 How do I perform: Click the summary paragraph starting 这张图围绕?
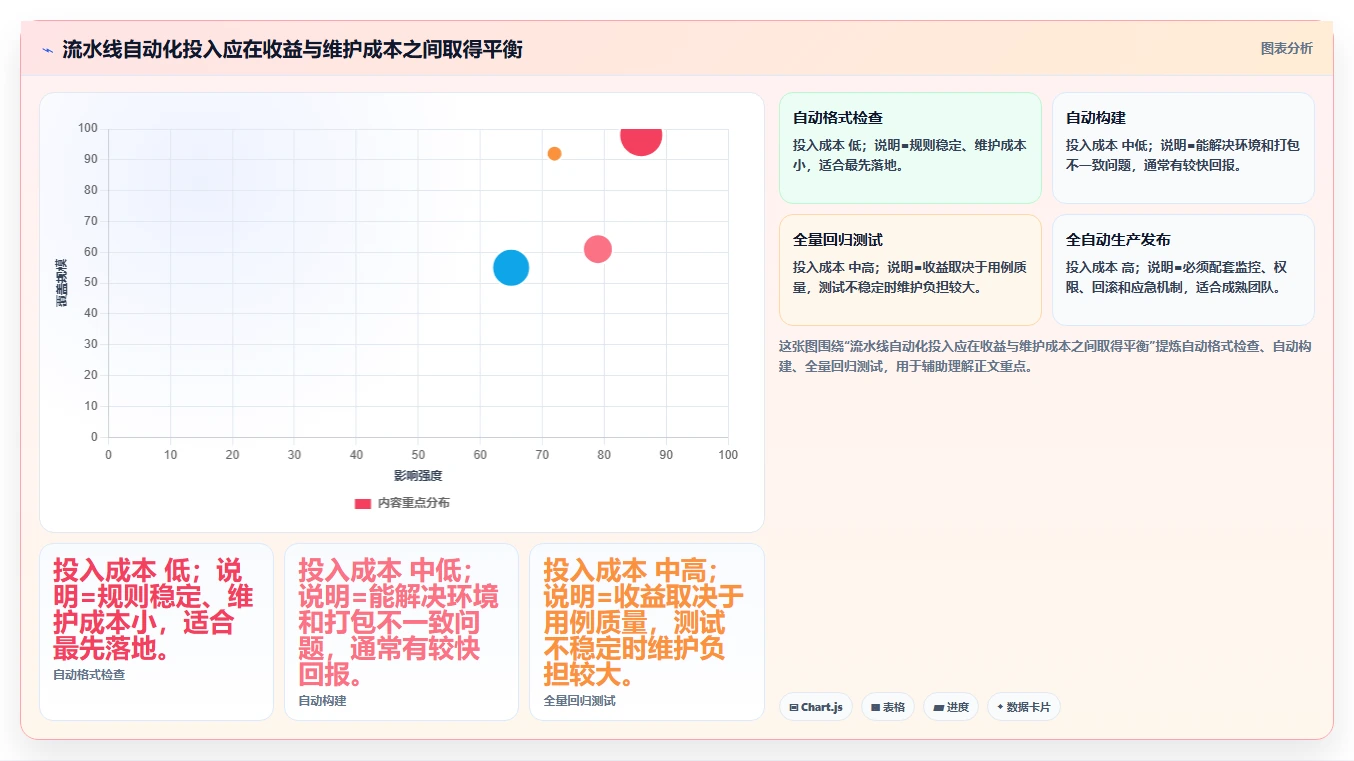pos(1044,356)
